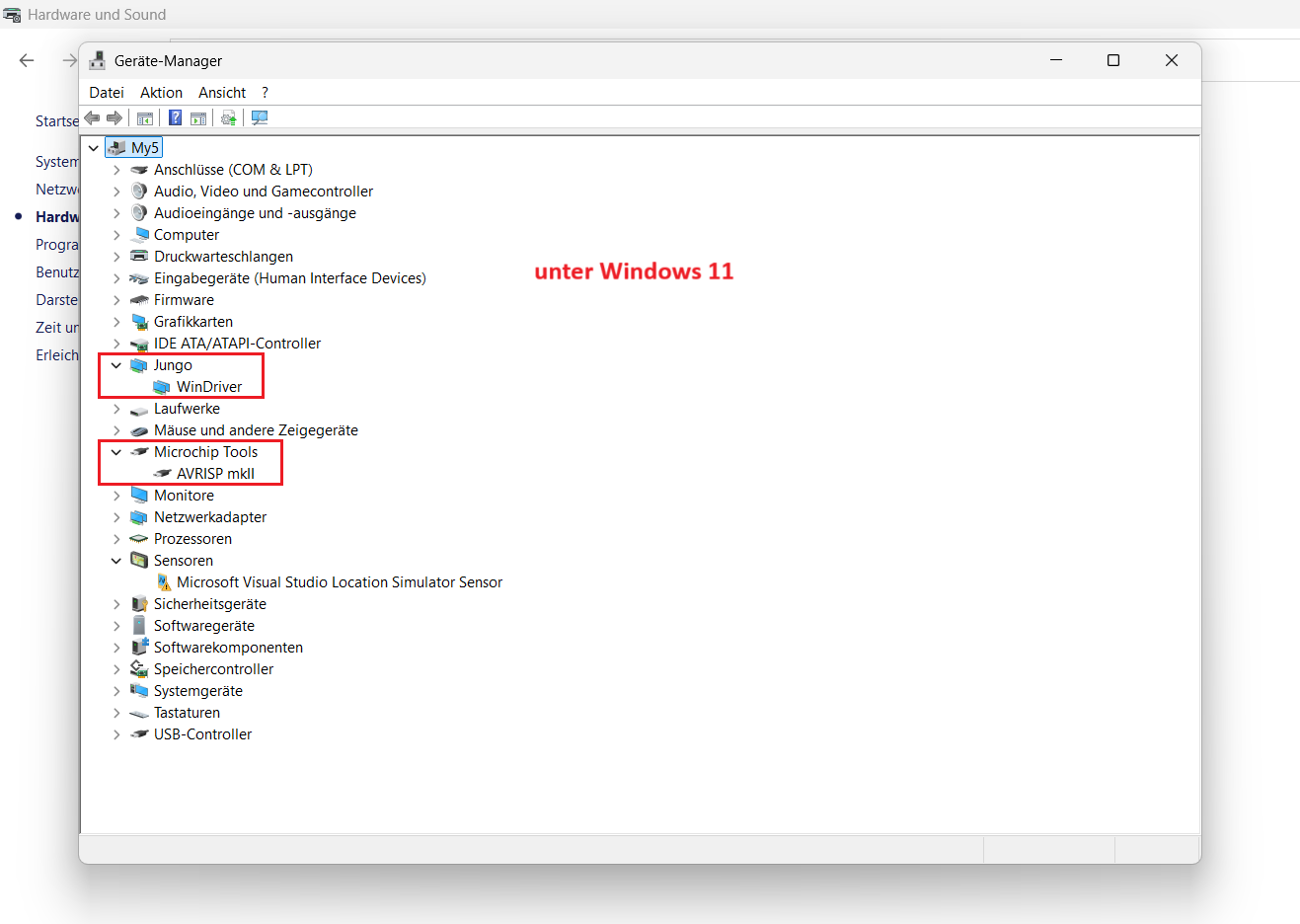Select the Speichercontroller label
The image size is (1300, 924).
point(213,669)
